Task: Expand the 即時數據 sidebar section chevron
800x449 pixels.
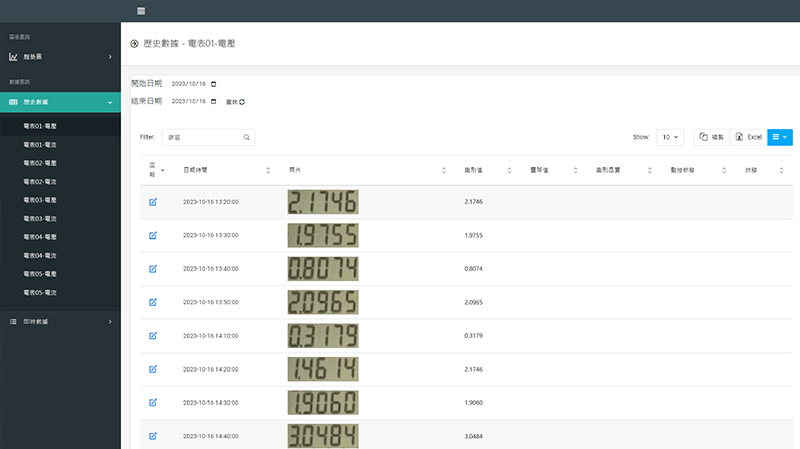Action: pyautogui.click(x=110, y=321)
